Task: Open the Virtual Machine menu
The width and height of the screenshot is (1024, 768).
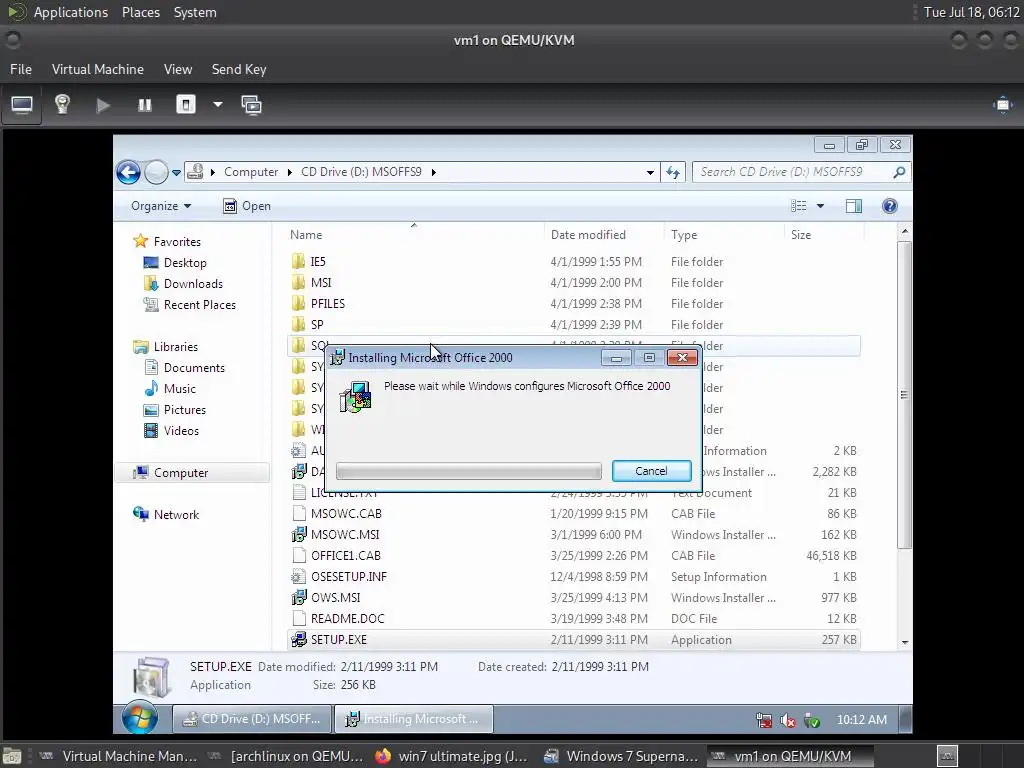Action: tap(98, 69)
